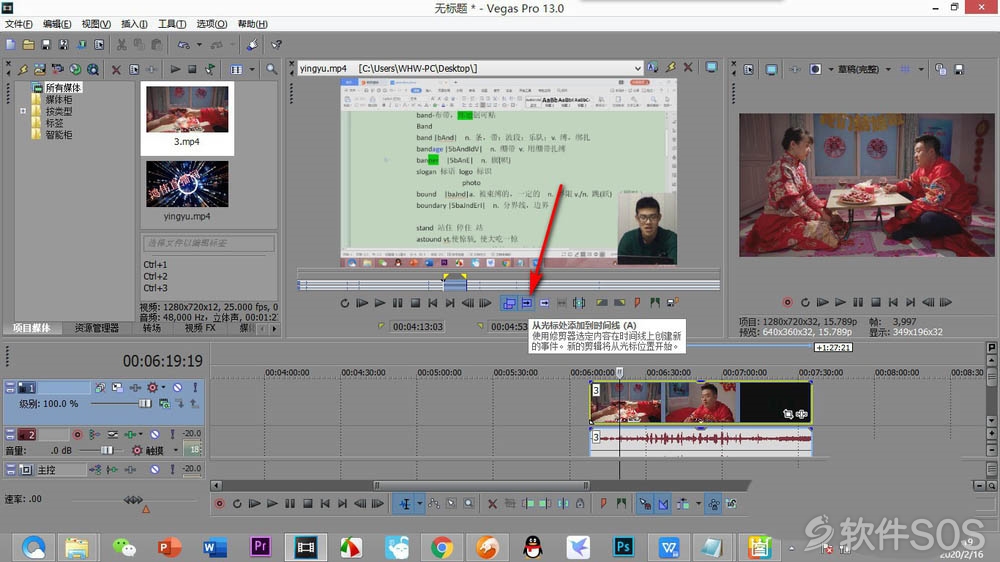
Task: Expand the 按类型 tree node
Action: point(23,111)
